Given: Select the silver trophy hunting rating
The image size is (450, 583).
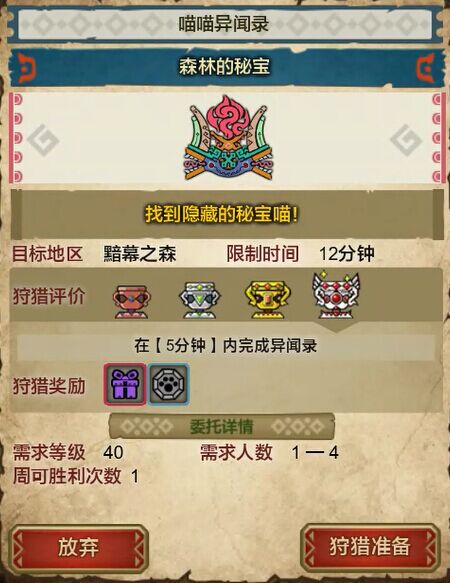Looking at the screenshot, I should tap(200, 300).
